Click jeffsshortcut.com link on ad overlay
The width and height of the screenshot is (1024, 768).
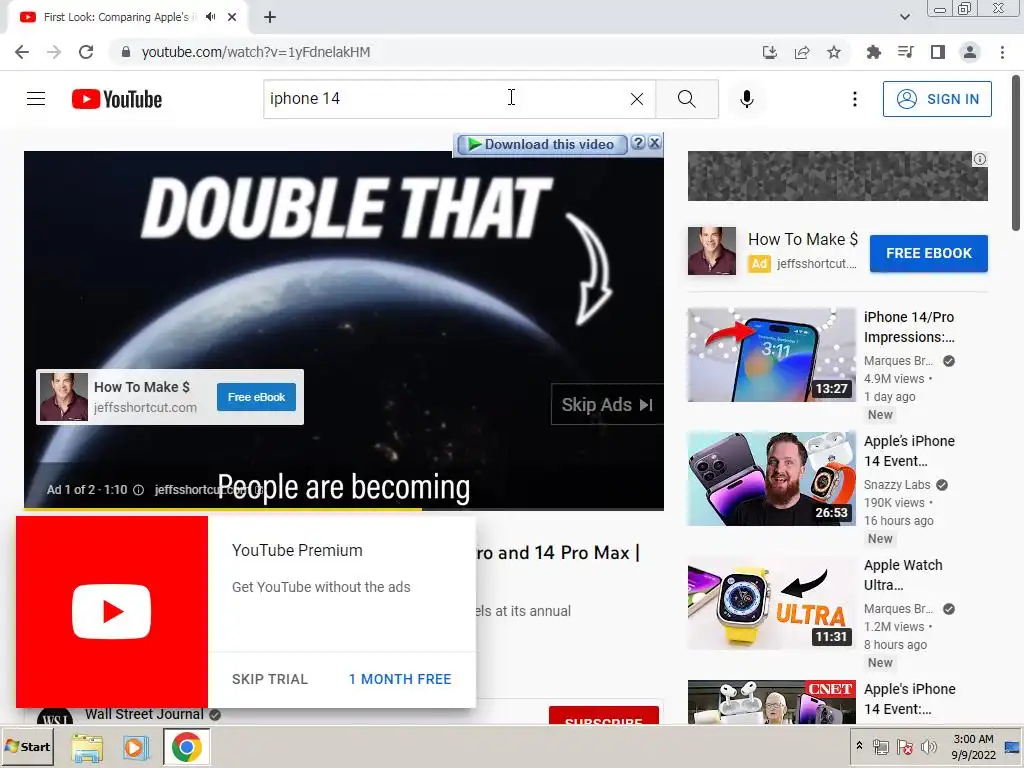tap(145, 408)
